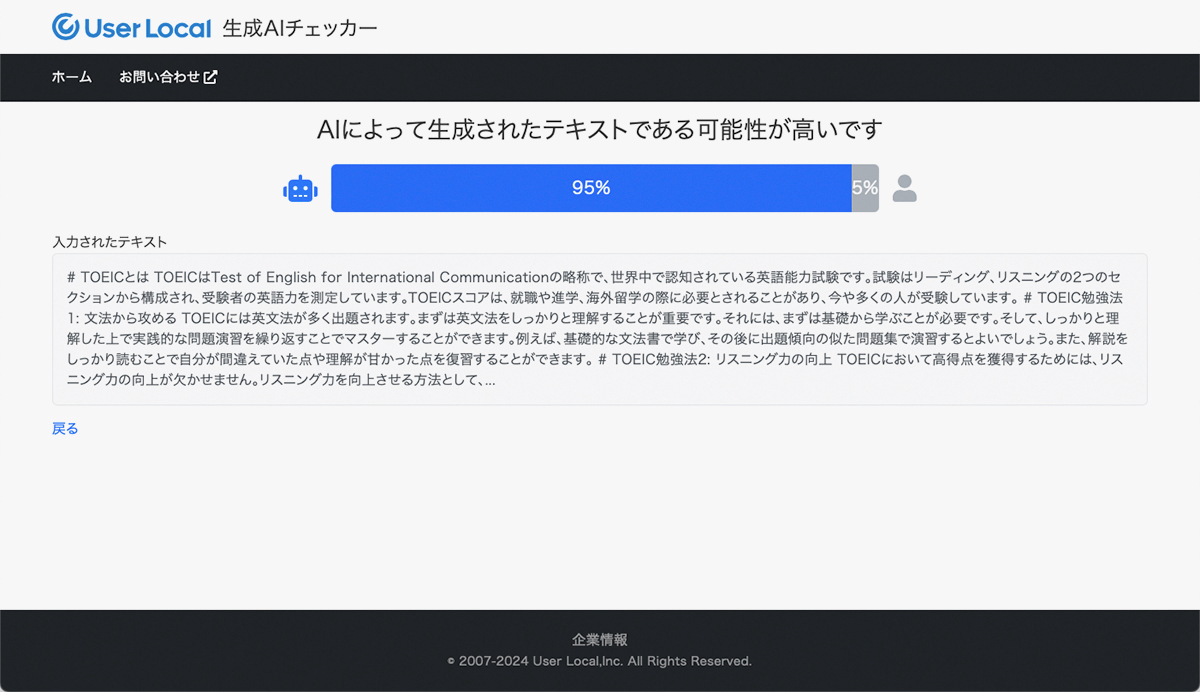Click the copyright 2007-2024 User Local text
This screenshot has width=1200, height=692.
coord(599,661)
